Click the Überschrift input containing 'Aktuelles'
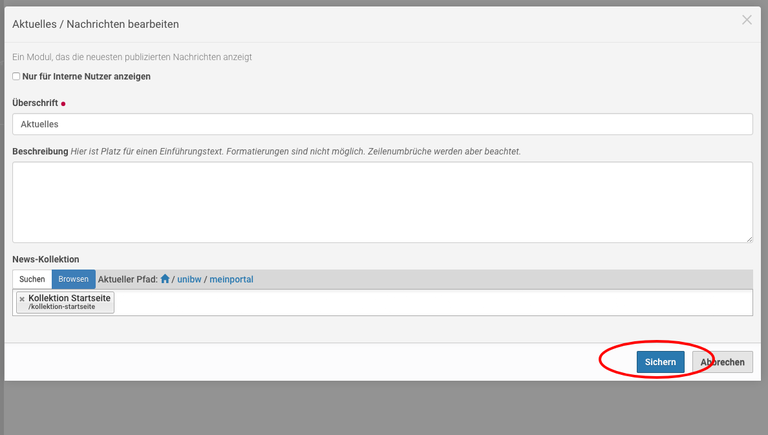This screenshot has height=435, width=768. pyautogui.click(x=382, y=124)
